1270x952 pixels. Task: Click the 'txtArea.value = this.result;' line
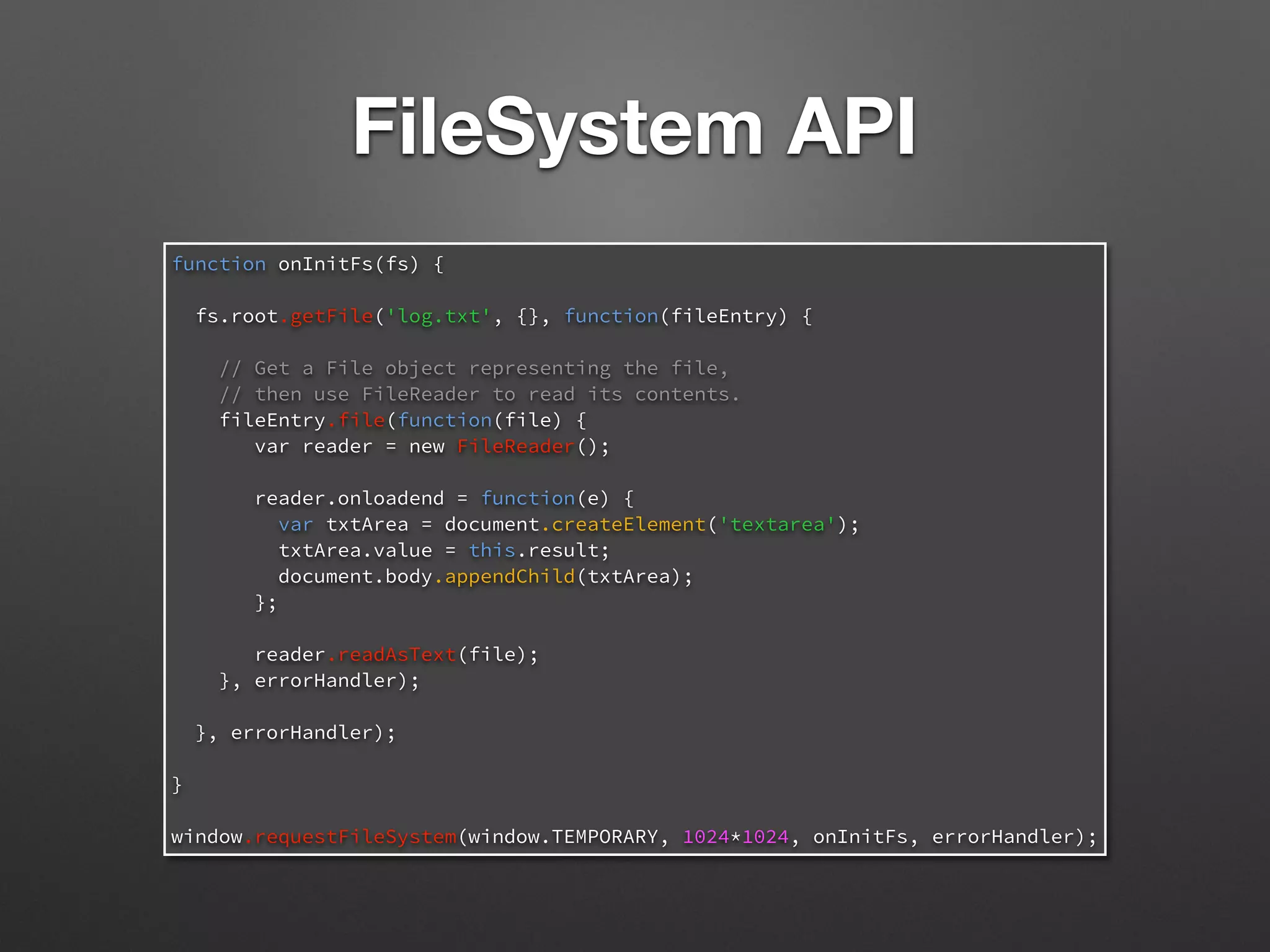444,551
